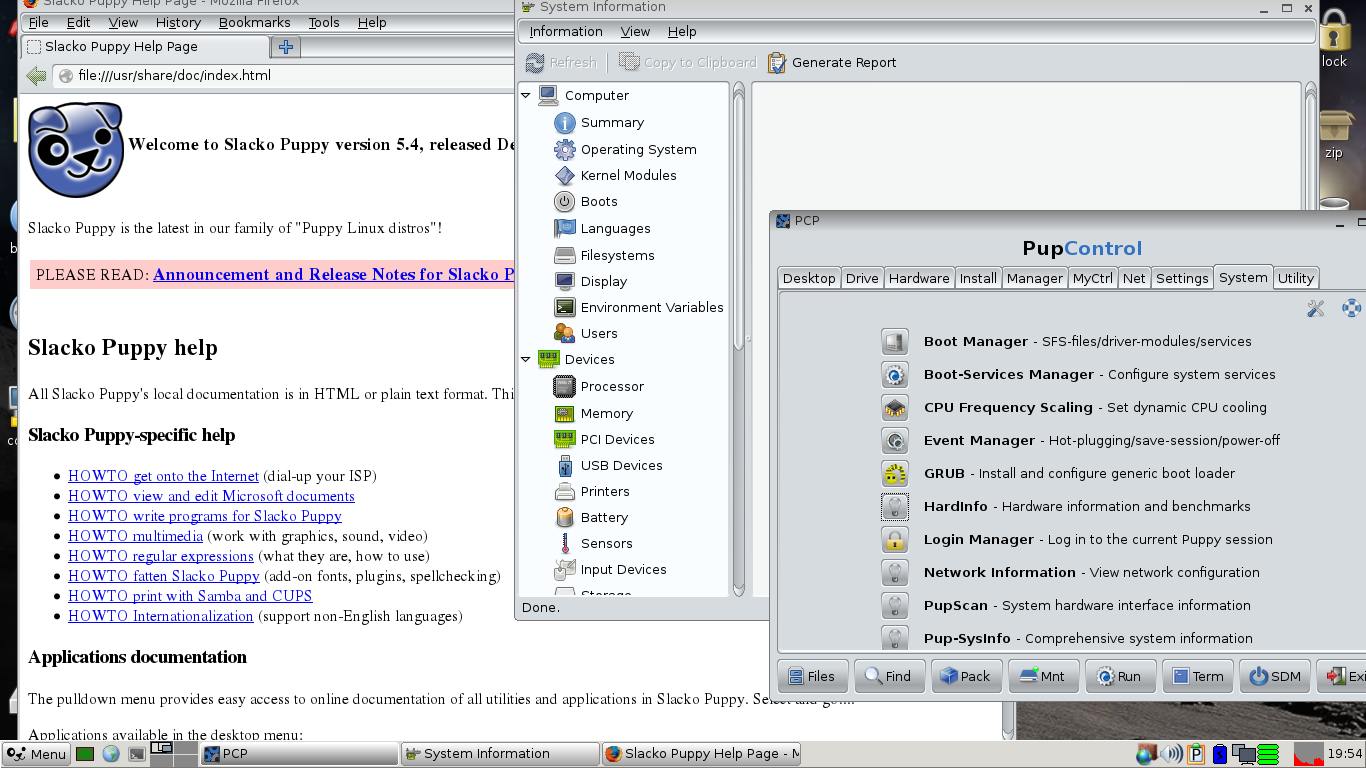This screenshot has height=768, width=1366.
Task: Switch to System Information via the taskbar
Action: coord(500,754)
